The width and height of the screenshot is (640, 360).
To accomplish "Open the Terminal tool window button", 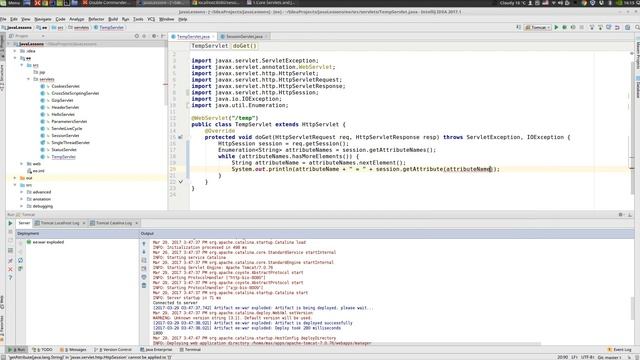I will coord(190,350).
